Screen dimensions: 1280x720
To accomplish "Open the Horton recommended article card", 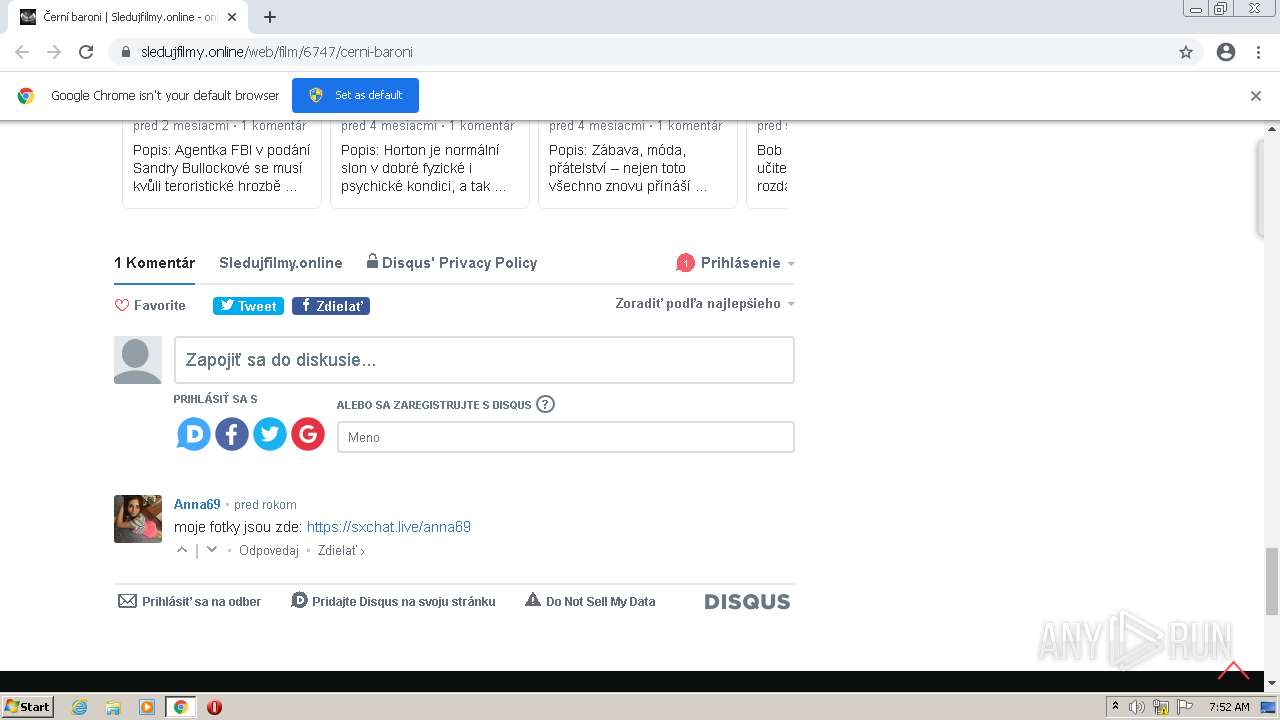I will click(x=430, y=164).
